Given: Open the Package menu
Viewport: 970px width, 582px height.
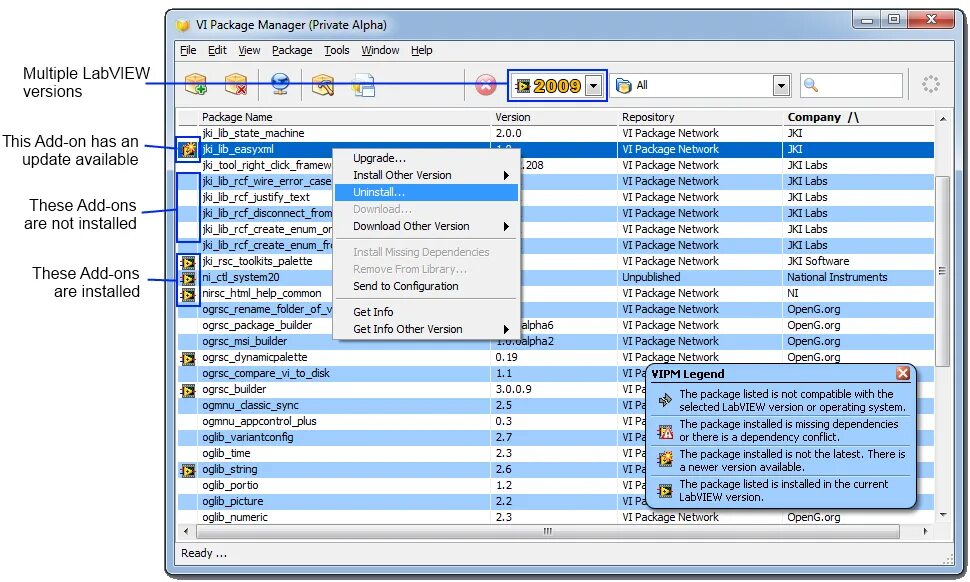Looking at the screenshot, I should click(292, 50).
